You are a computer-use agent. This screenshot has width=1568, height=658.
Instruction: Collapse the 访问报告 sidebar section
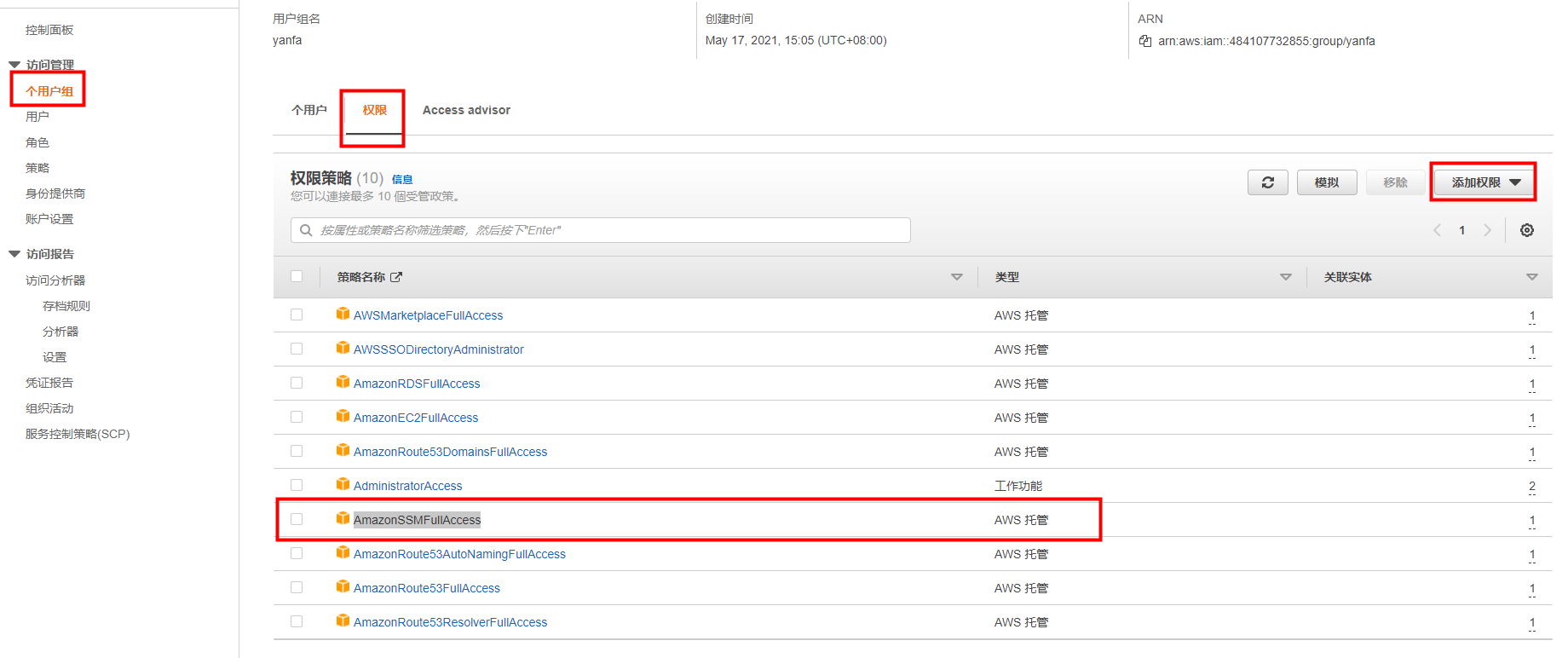[x=14, y=254]
